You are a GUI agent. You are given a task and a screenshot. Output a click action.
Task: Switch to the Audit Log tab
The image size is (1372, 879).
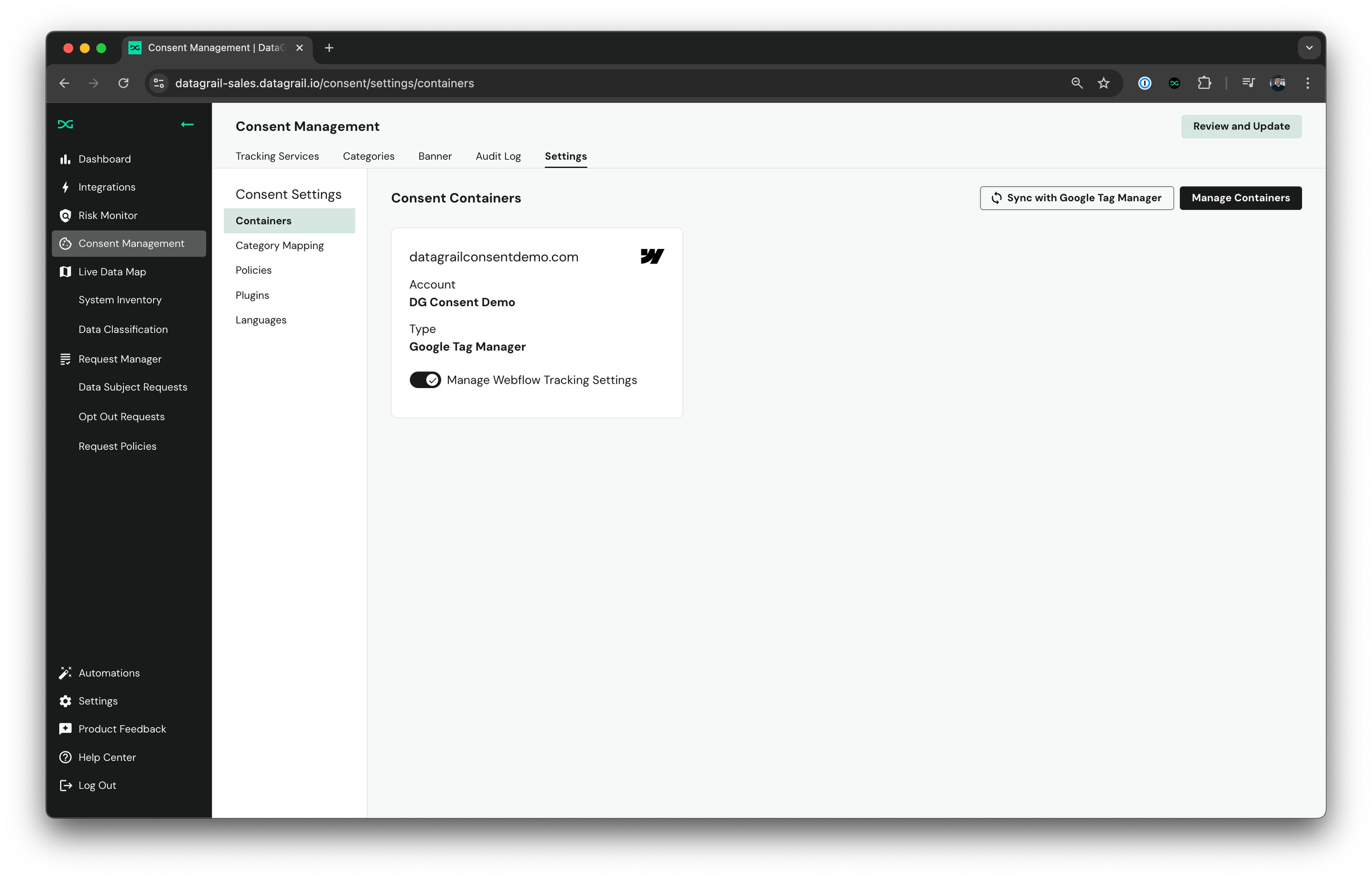497,156
